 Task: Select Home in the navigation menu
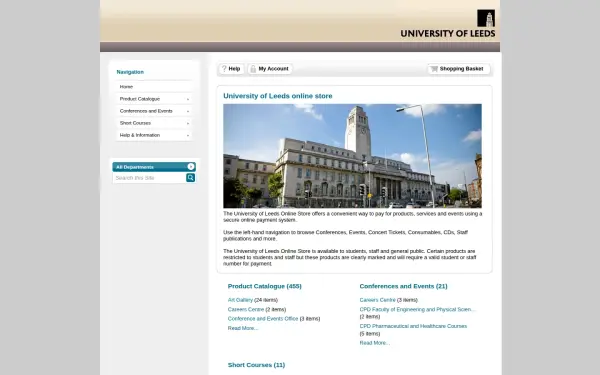tap(154, 87)
